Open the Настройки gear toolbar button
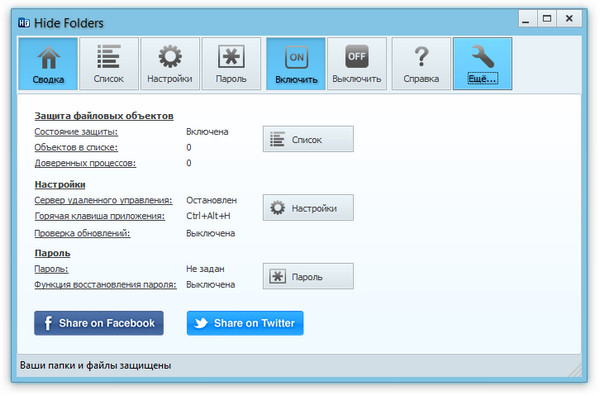 [x=170, y=64]
